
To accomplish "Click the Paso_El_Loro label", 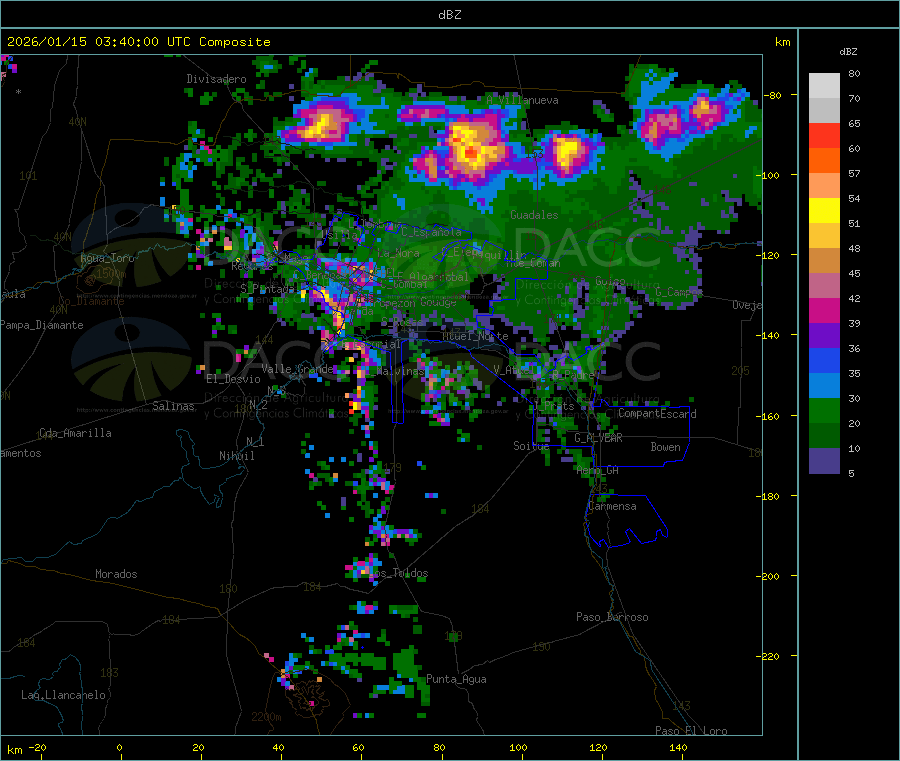I will point(691,731).
